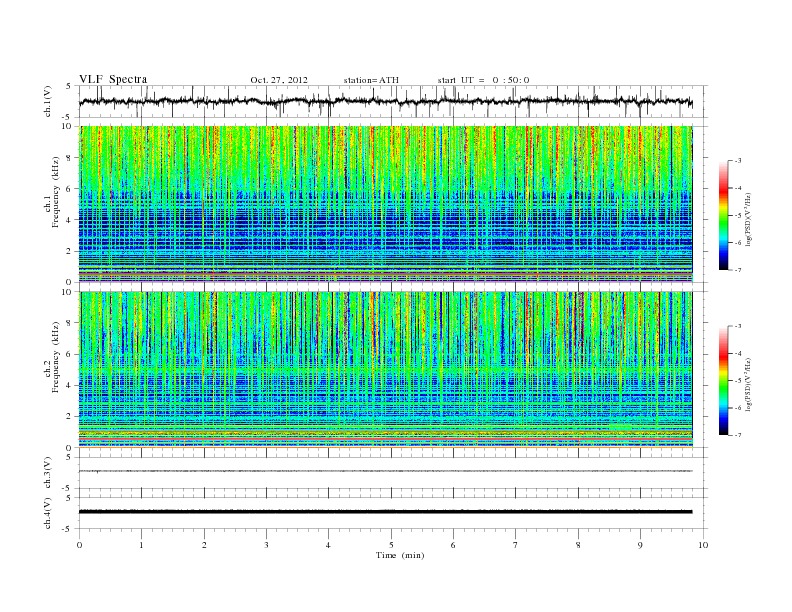Click the "1" minute tick label
The height and width of the screenshot is (612, 792).
coord(141,545)
